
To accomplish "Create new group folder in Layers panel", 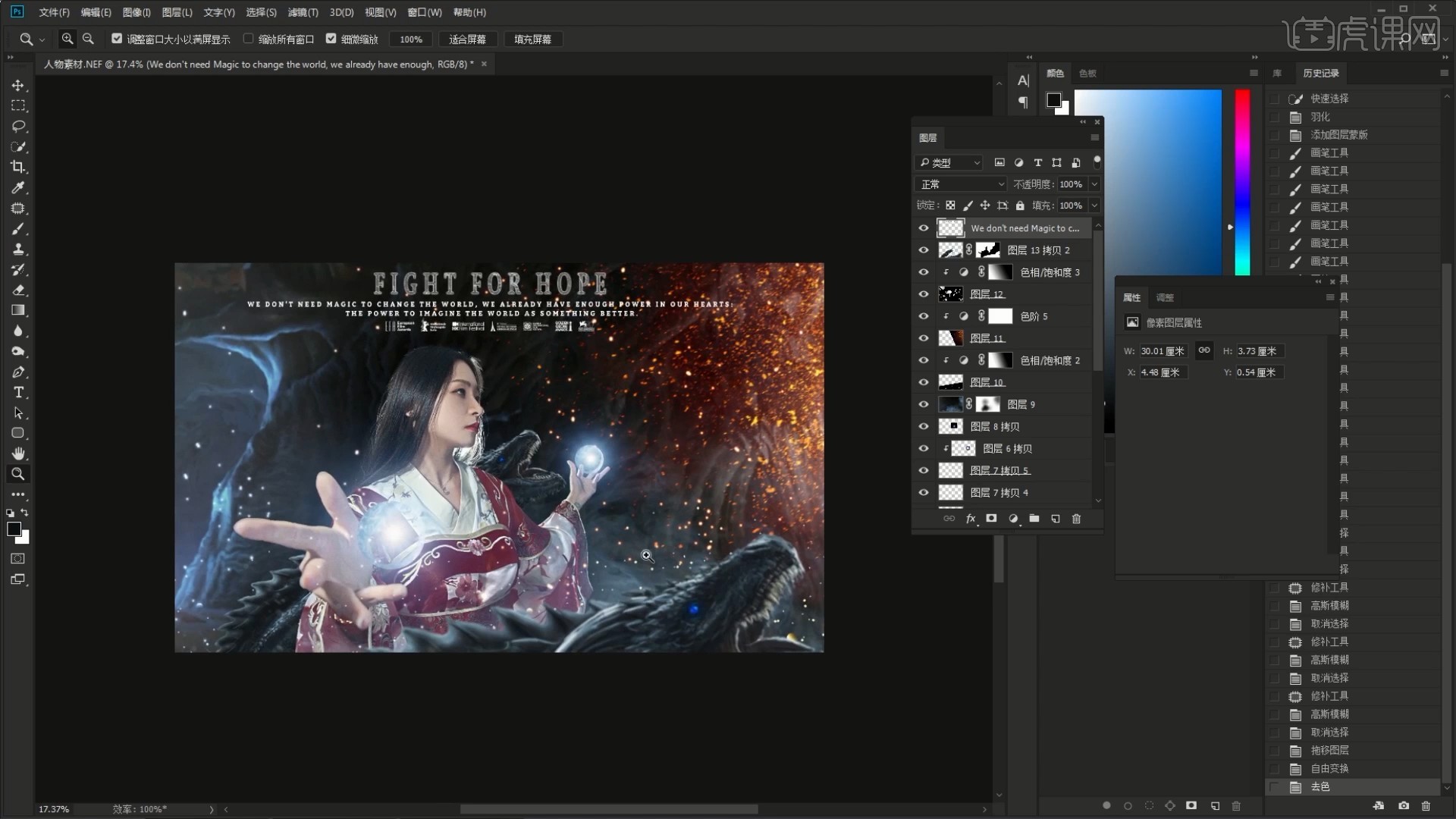I will (1034, 519).
